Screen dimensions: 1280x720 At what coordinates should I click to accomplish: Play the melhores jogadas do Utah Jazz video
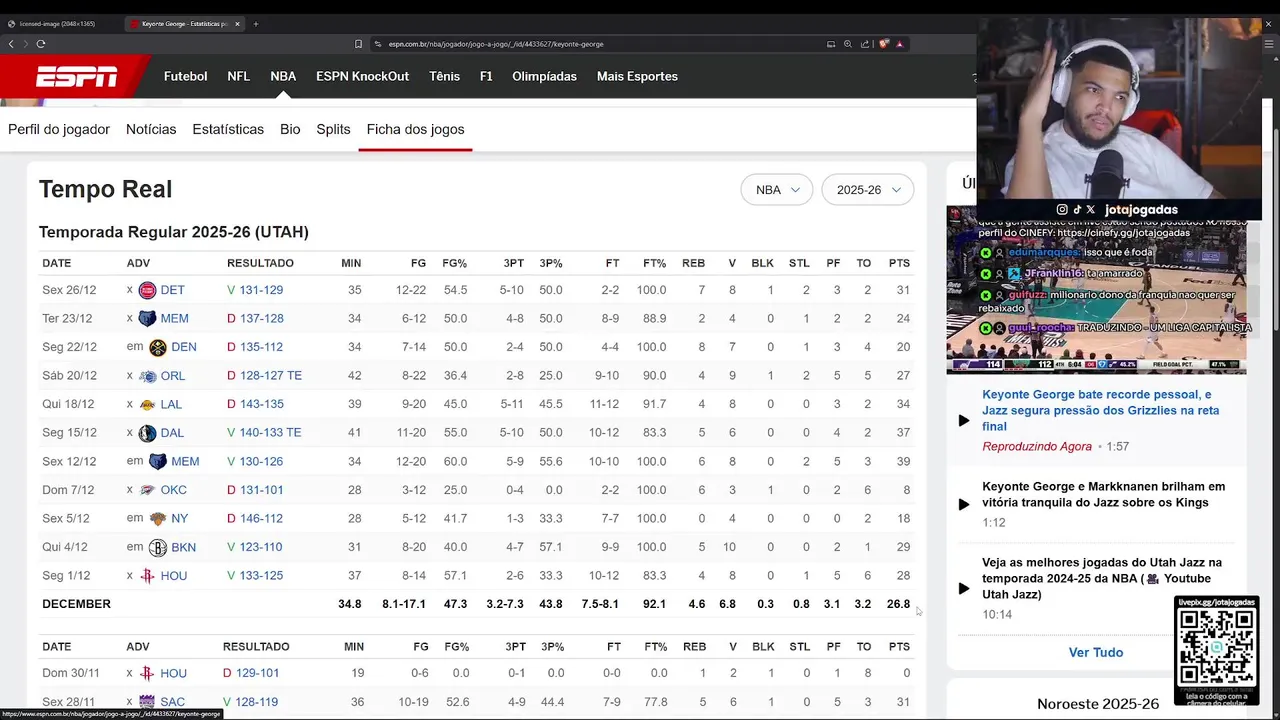click(x=964, y=588)
